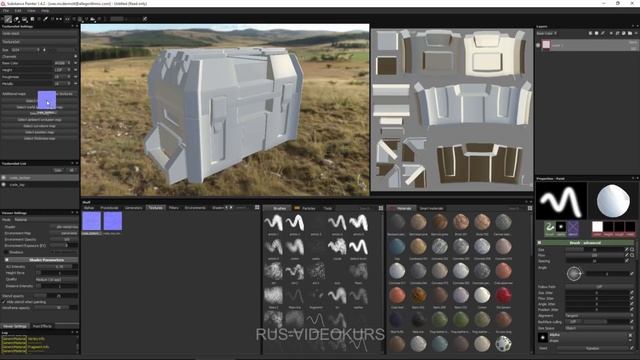Toggle Backface culling Off switch
The width and height of the screenshot is (640, 360).
pos(573,322)
